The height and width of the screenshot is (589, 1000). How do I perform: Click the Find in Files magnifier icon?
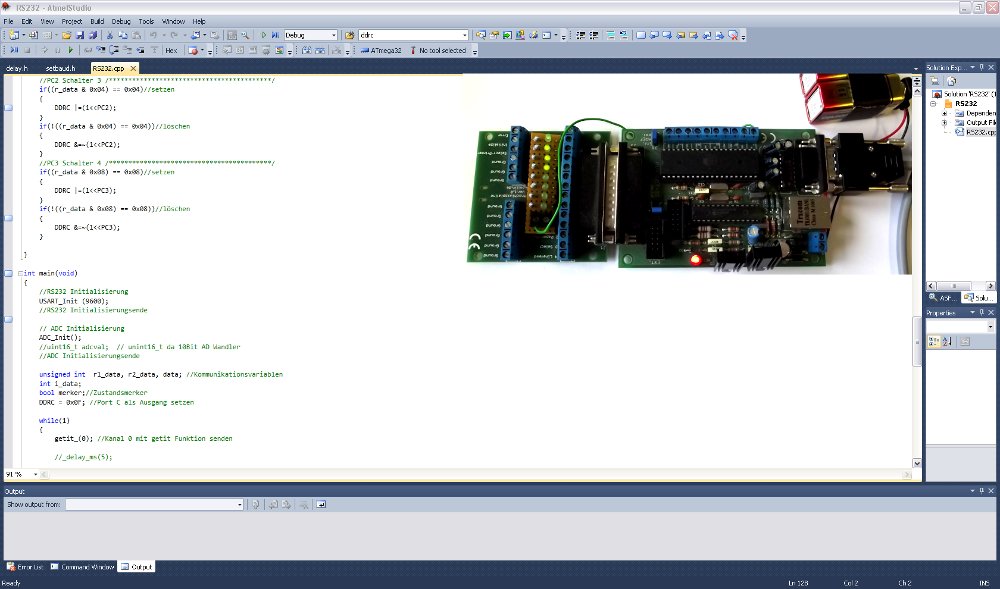pos(246,35)
